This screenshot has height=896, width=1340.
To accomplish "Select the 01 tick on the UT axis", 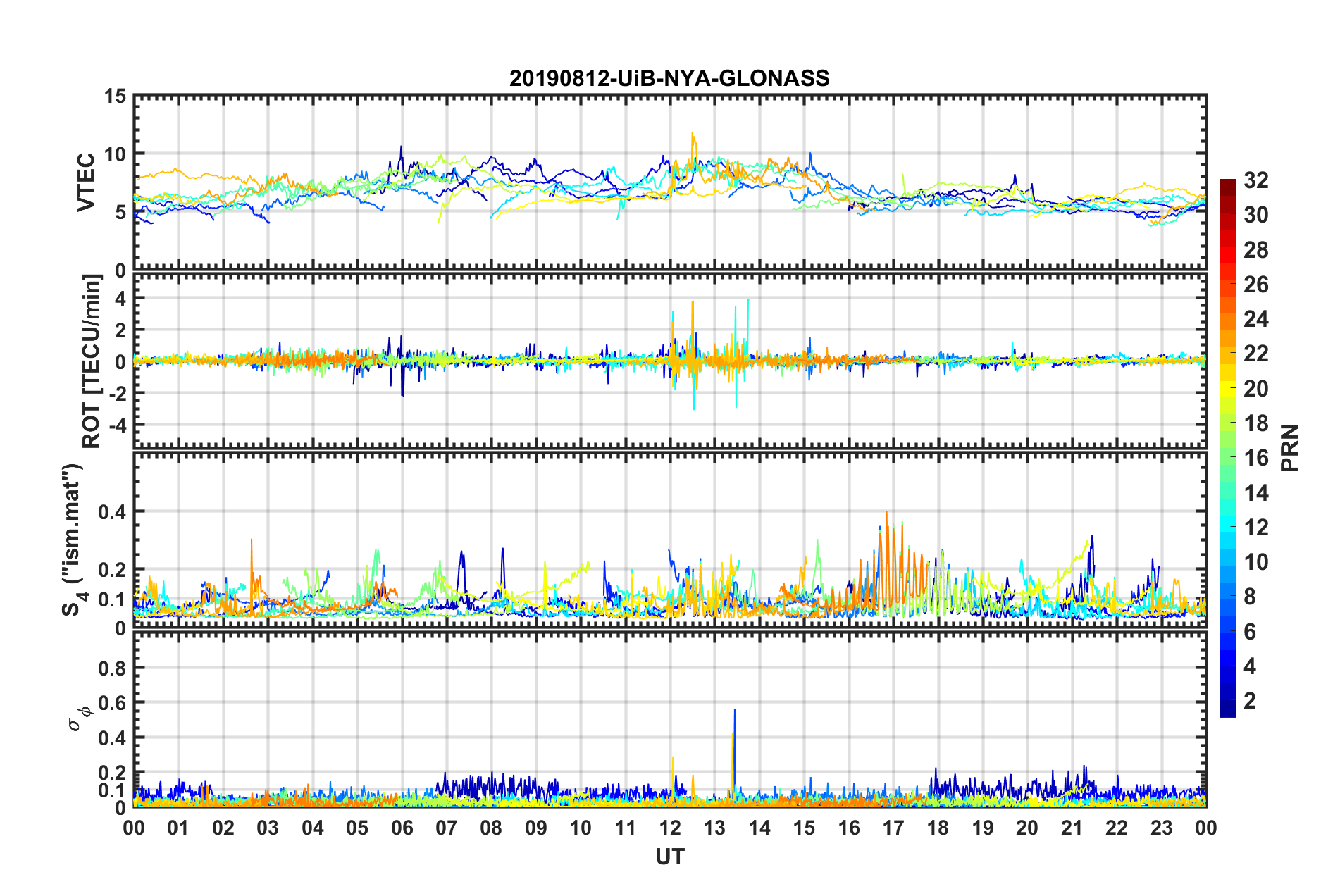I will click(178, 828).
